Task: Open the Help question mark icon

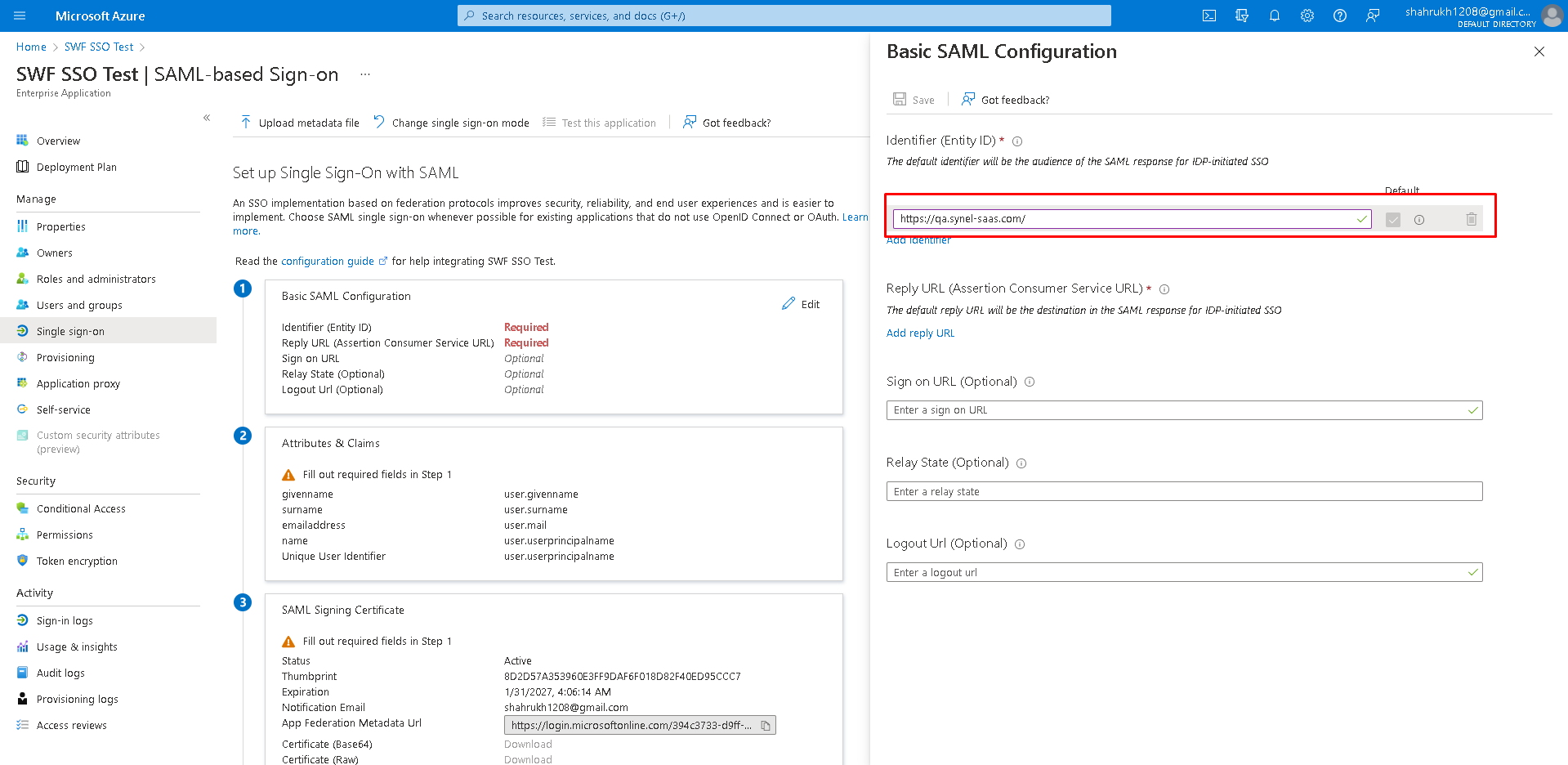Action: pyautogui.click(x=1340, y=16)
